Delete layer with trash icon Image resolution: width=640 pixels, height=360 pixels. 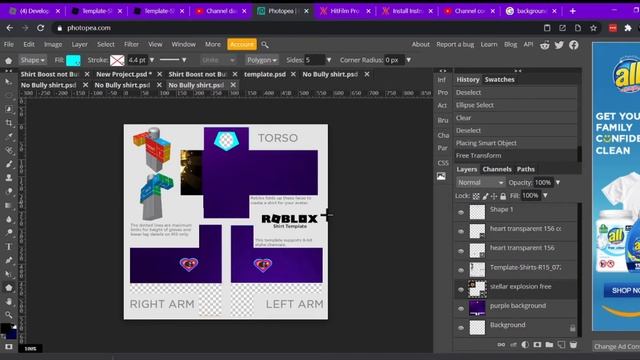click(x=573, y=345)
